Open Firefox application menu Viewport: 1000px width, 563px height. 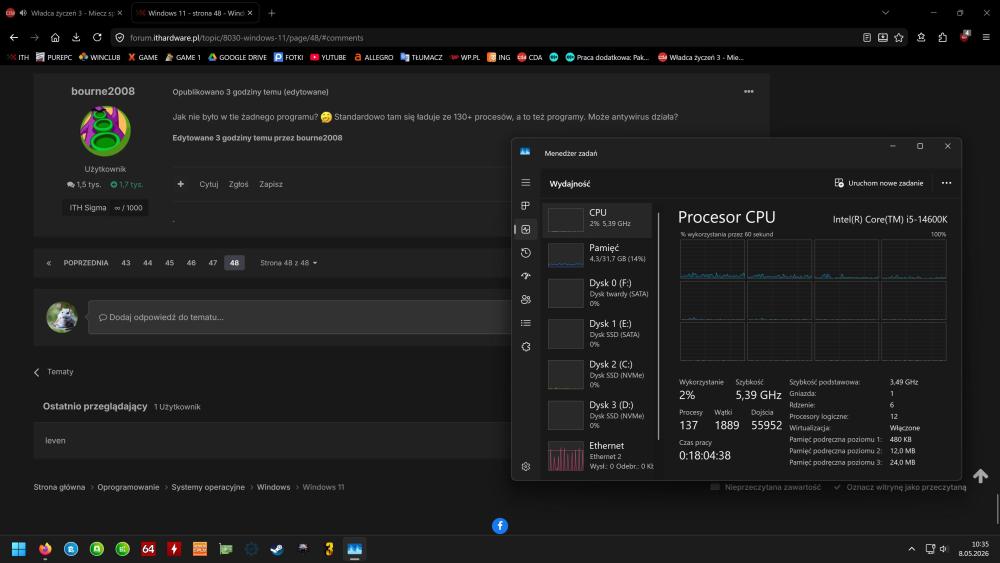point(986,38)
